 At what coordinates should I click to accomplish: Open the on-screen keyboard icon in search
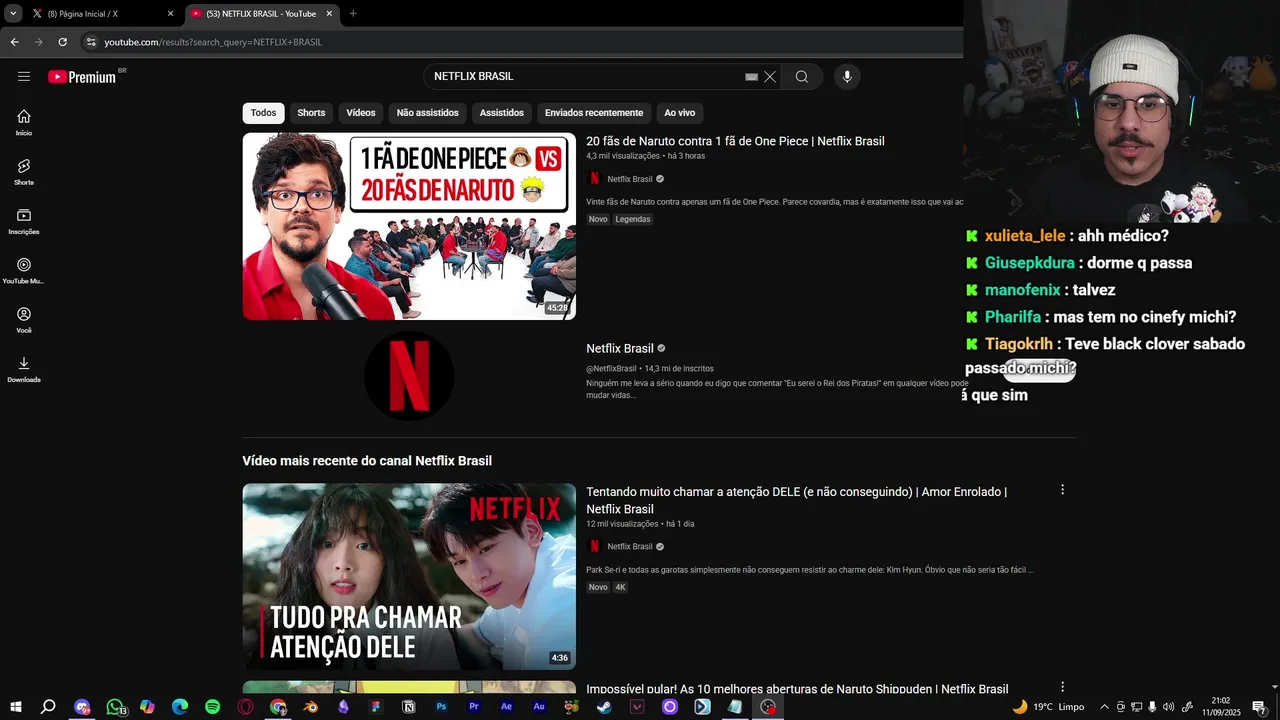(x=751, y=77)
